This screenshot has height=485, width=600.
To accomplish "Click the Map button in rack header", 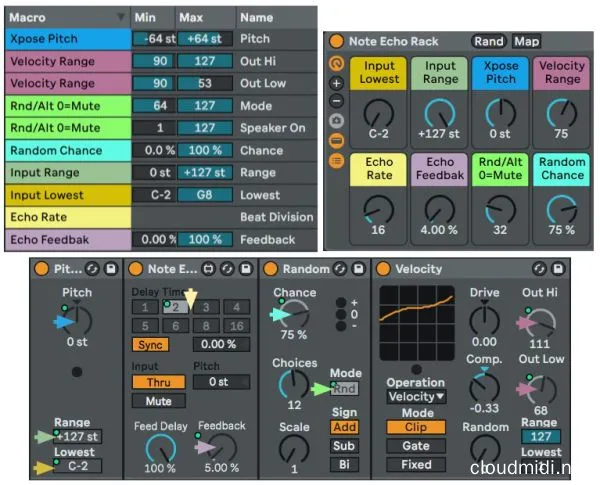I will coord(526,41).
